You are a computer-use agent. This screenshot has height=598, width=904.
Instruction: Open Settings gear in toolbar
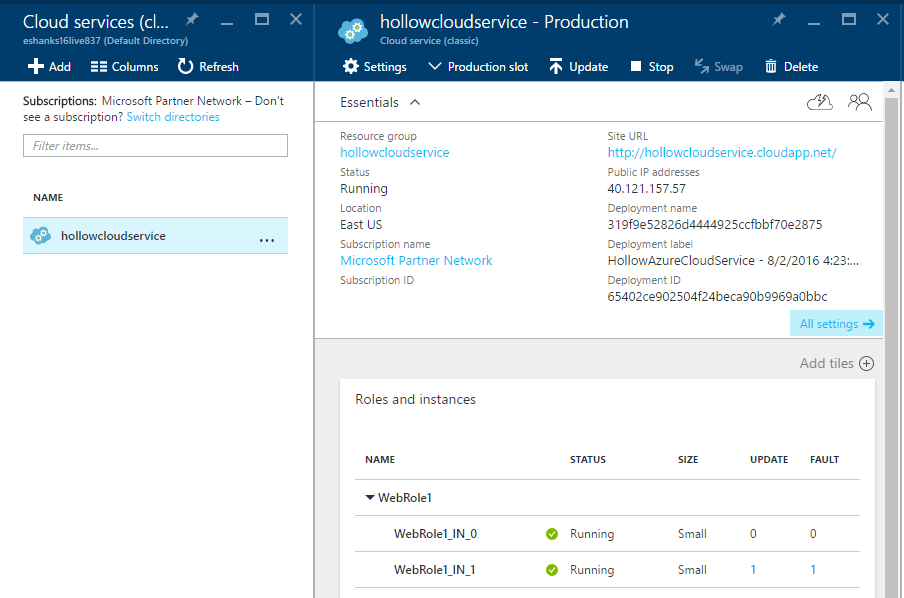351,67
